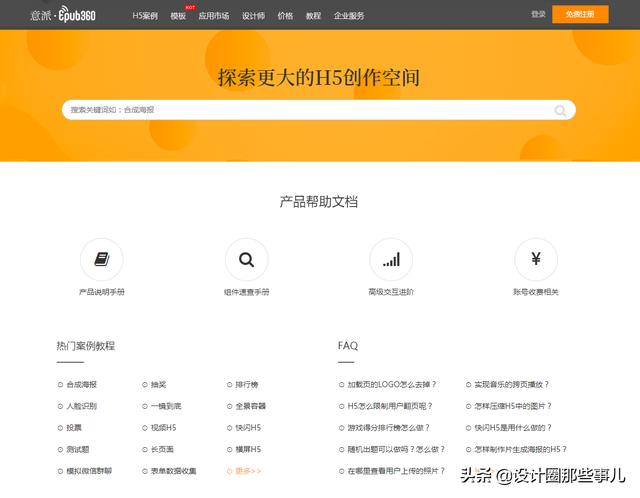Image resolution: width=640 pixels, height=498 pixels.
Task: Open the 实现音乐的跨页播放 FAQ link
Action: 511,384
